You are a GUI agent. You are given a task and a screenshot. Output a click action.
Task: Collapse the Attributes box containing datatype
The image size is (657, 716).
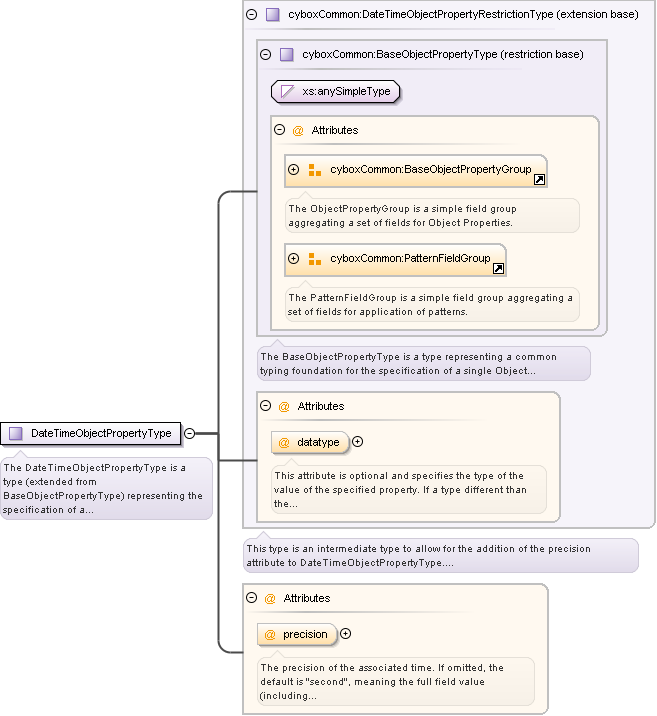(x=265, y=406)
